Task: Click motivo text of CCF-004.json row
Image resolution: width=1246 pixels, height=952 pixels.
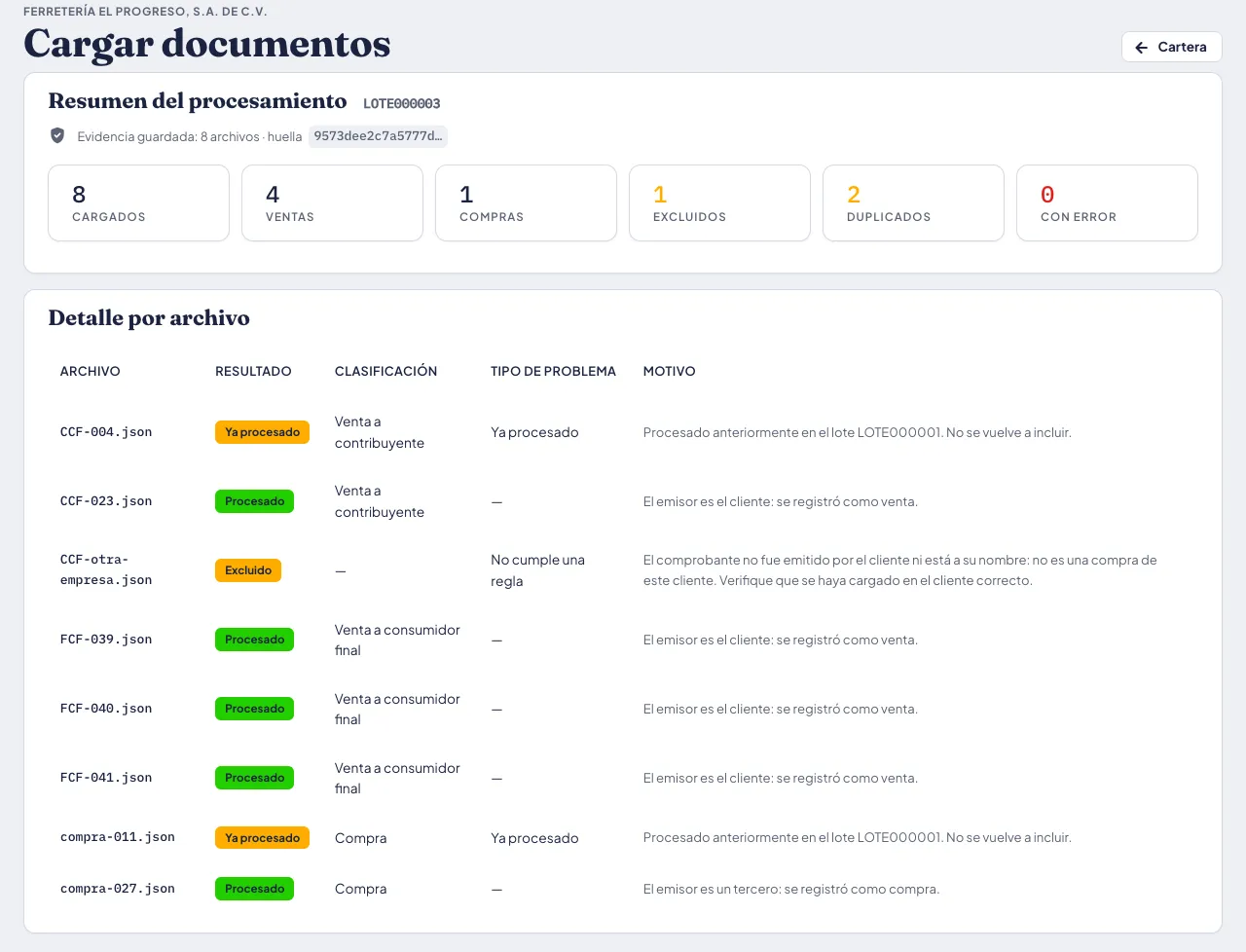Action: tap(857, 432)
